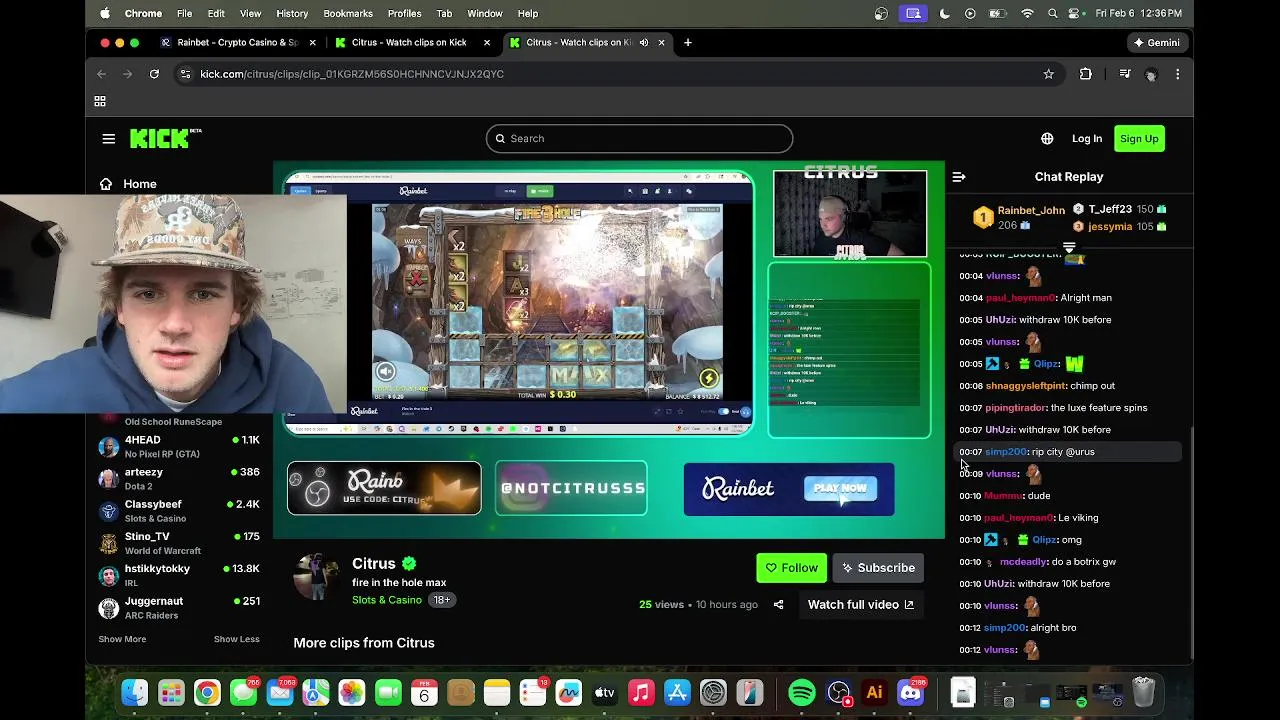This screenshot has height=720, width=1280.
Task: Open macOS Control Center icon
Action: [x=1076, y=13]
